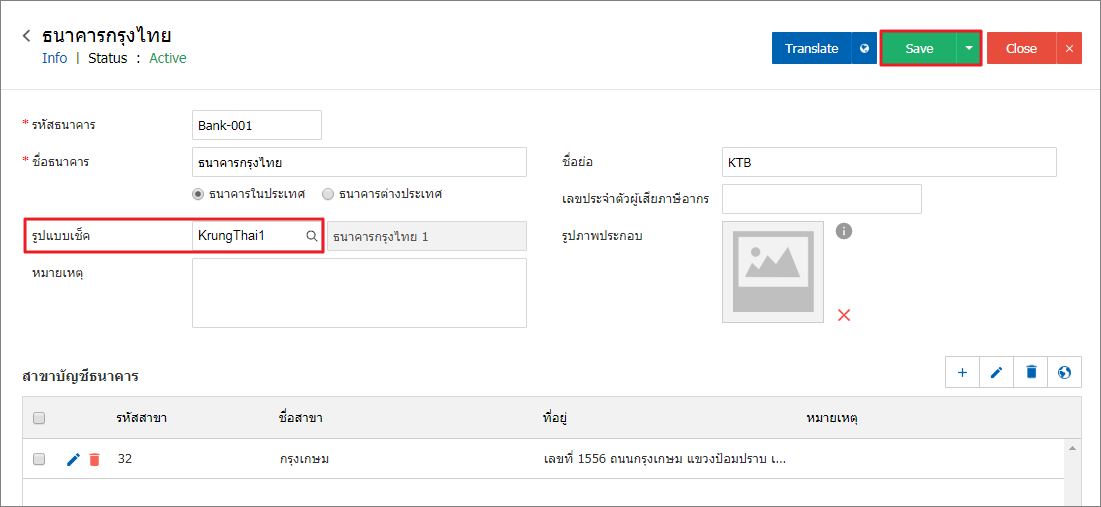Click the green Save button

[919, 48]
